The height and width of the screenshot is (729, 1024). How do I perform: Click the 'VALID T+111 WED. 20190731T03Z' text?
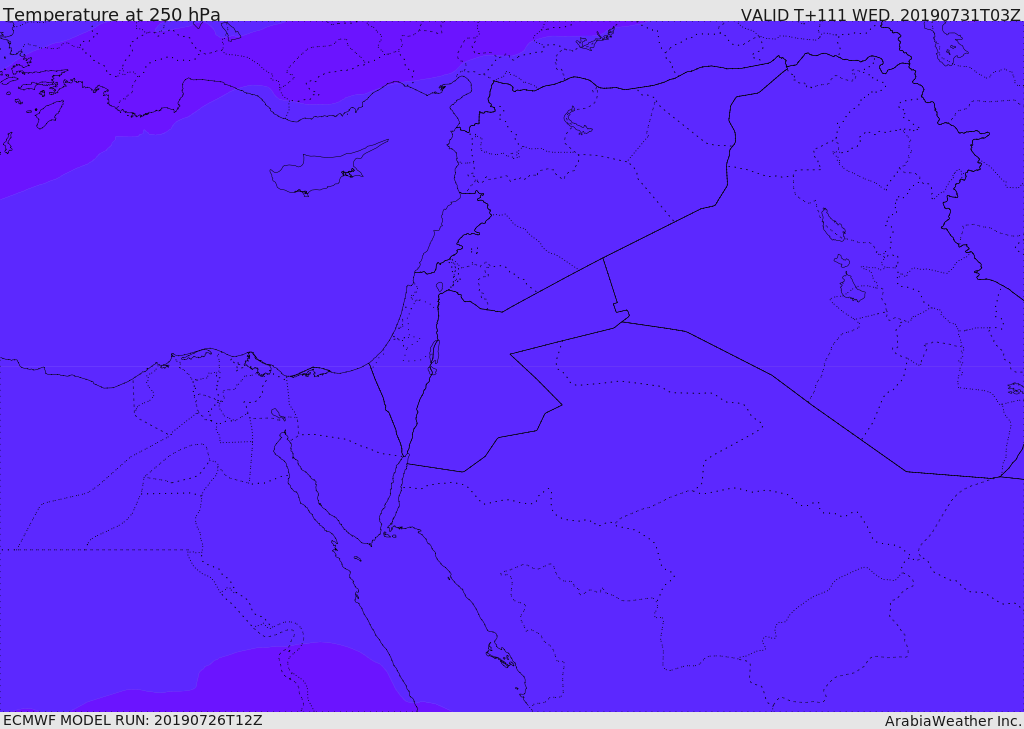[x=880, y=14]
